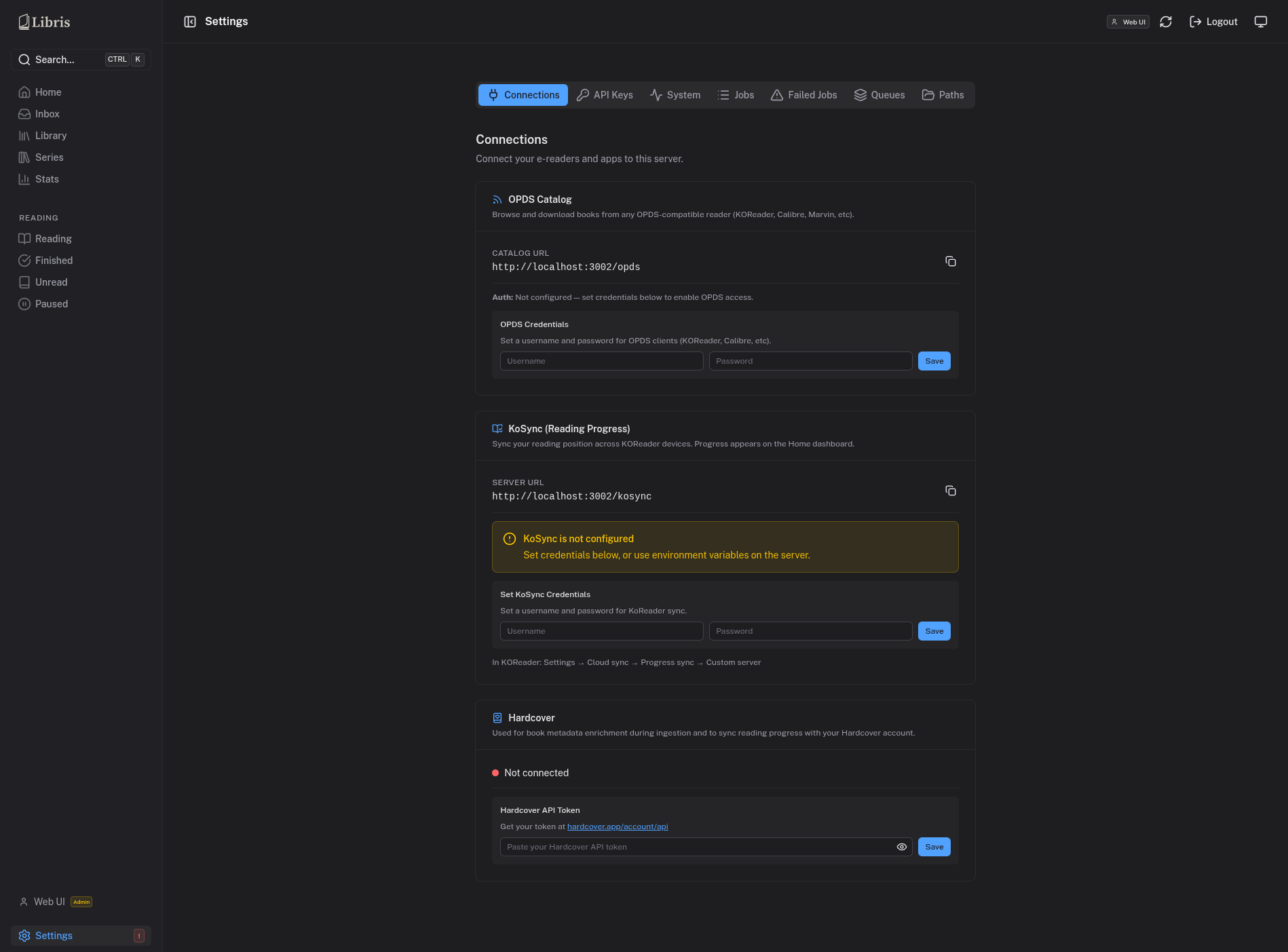Switch to the System tab

pos(675,95)
